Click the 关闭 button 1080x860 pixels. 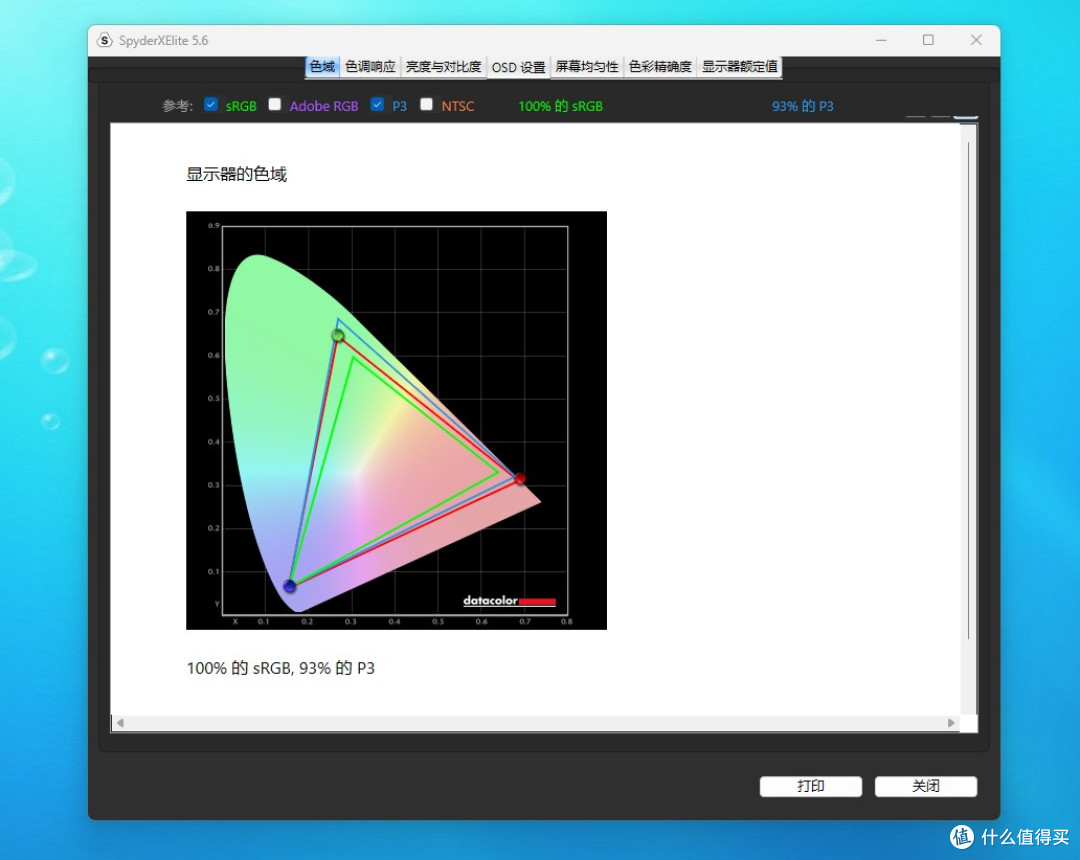926,786
